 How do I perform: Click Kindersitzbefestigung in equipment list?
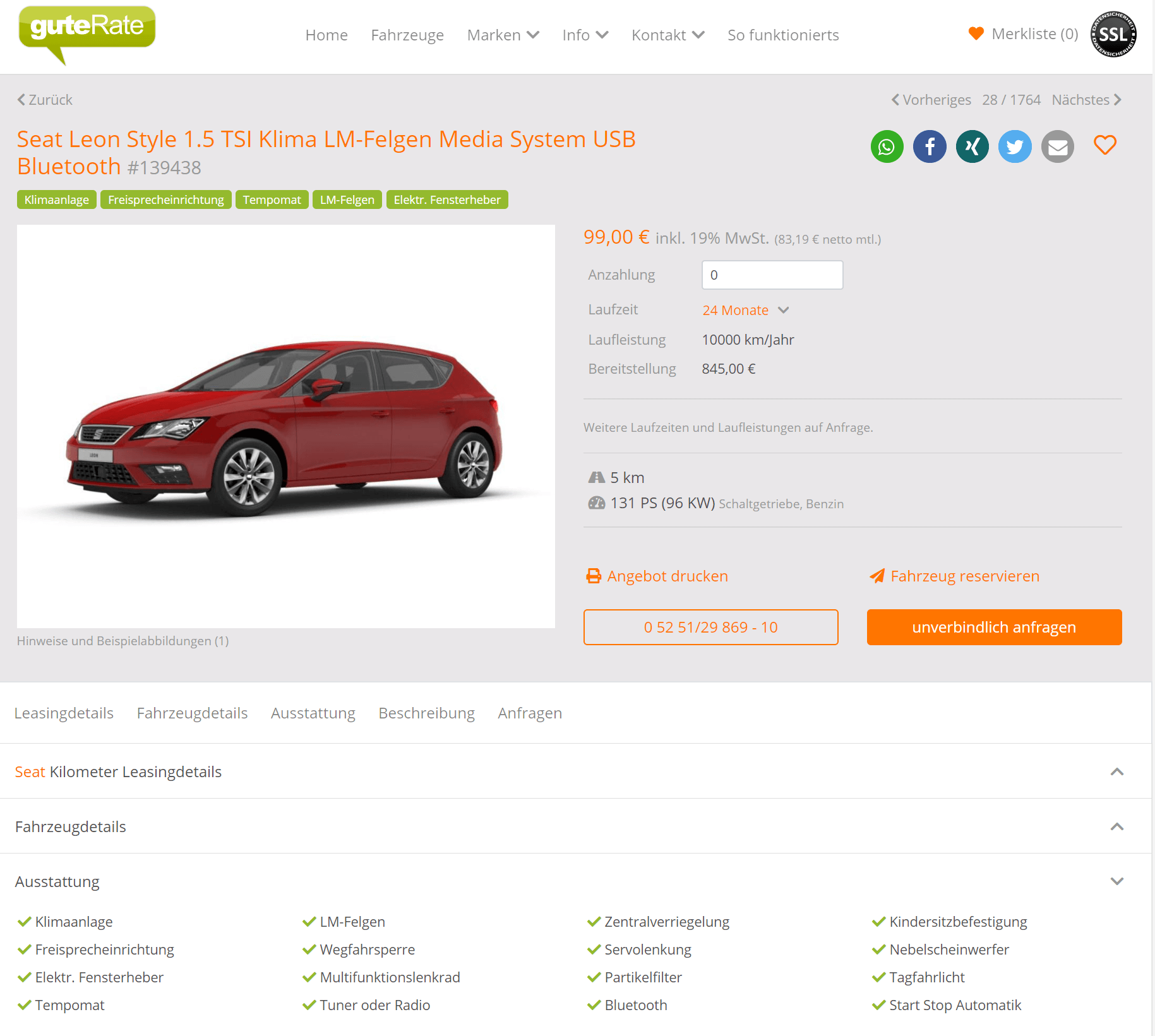[958, 922]
